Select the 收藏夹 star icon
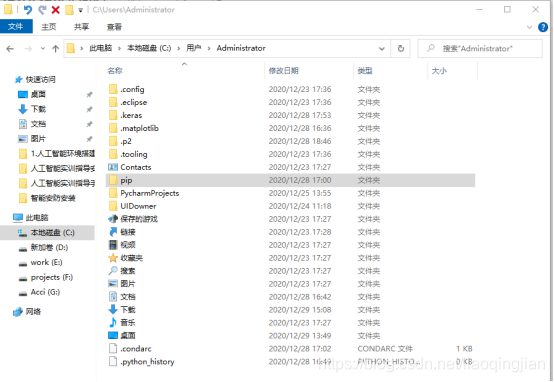Viewport: 554px width, 382px height. coord(113,258)
